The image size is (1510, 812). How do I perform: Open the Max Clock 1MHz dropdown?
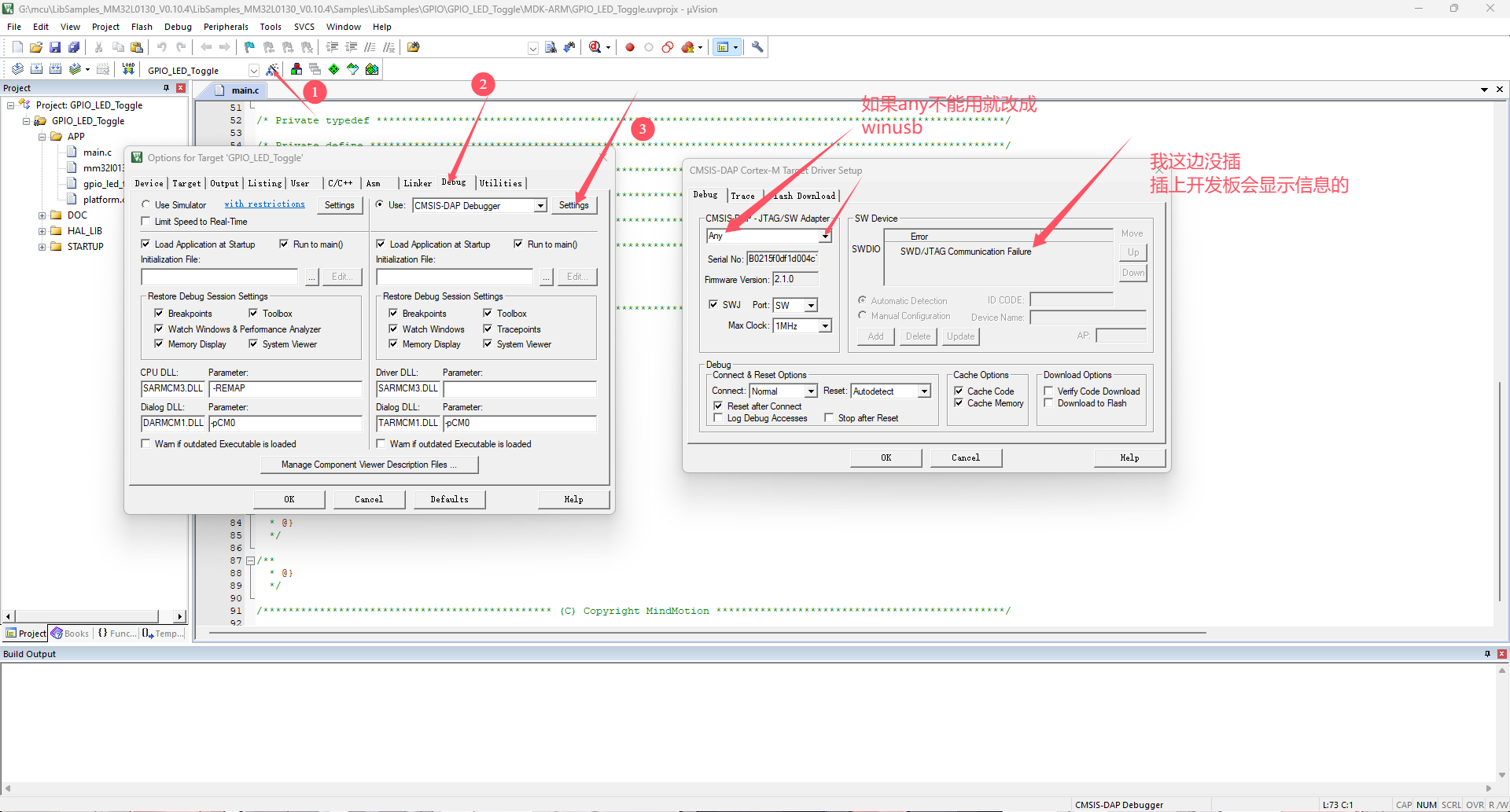[x=825, y=325]
